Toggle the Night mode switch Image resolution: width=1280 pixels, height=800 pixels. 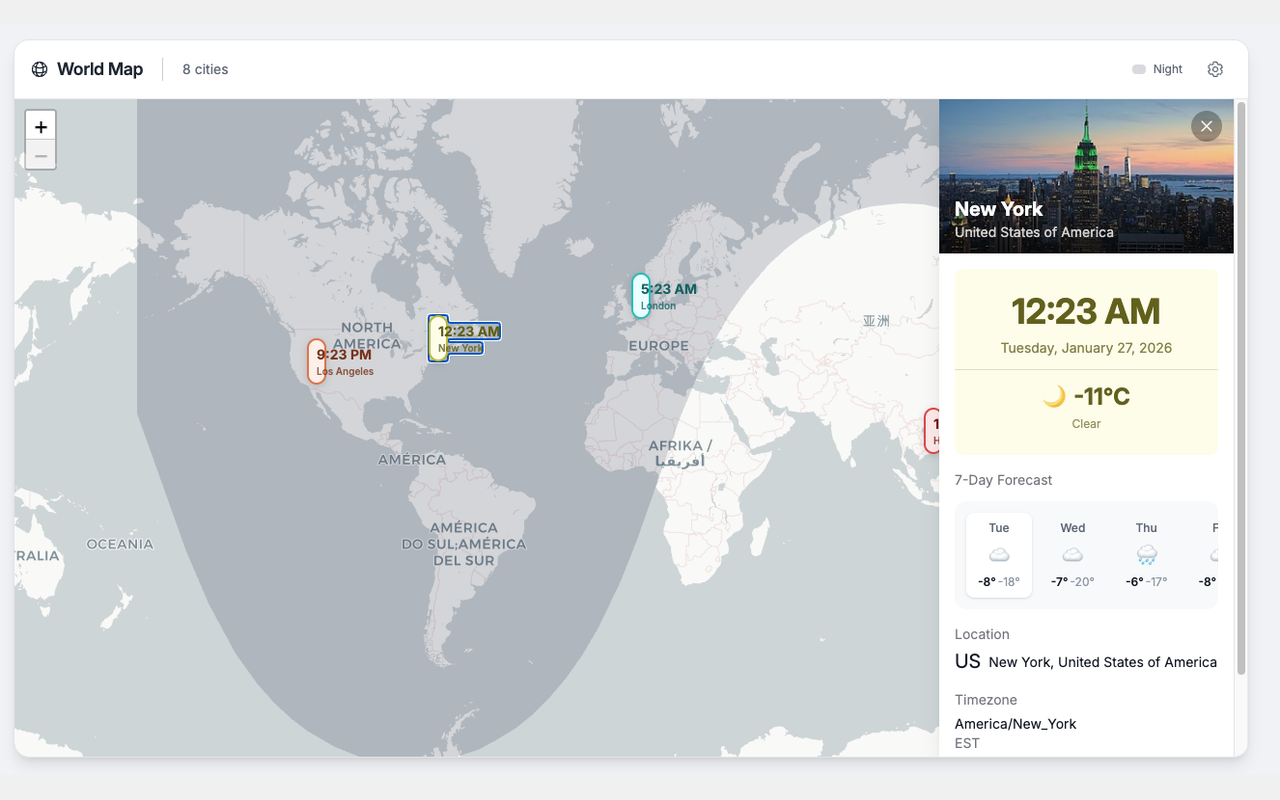pos(1139,69)
